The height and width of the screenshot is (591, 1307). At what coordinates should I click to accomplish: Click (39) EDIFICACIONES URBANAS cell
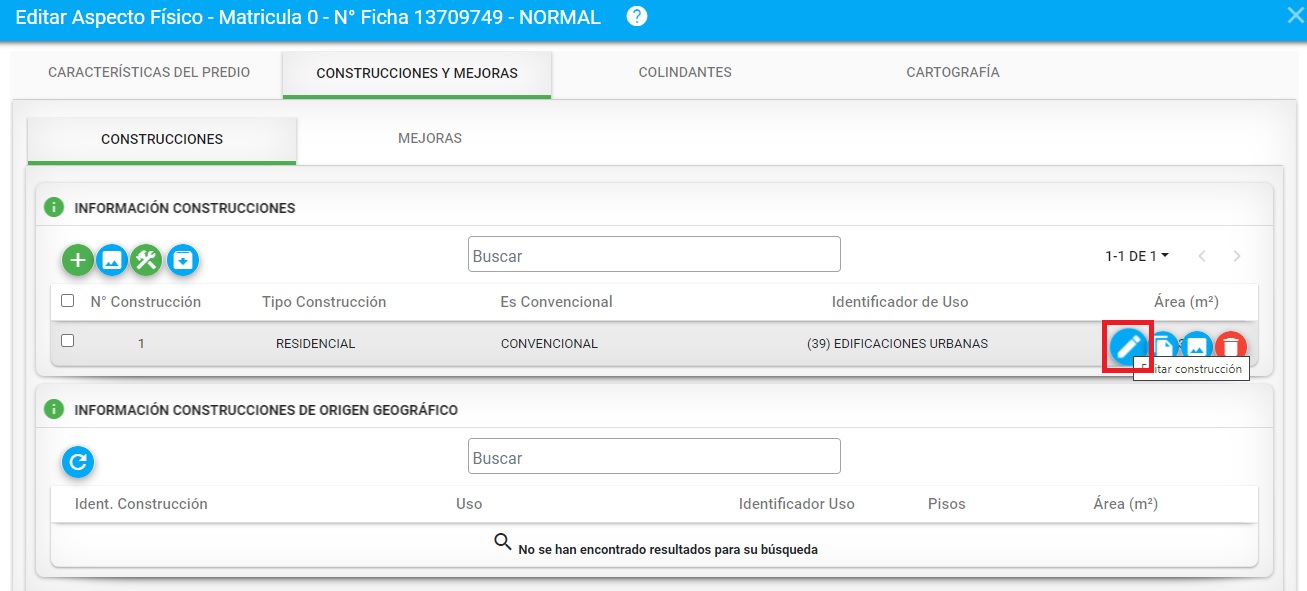pyautogui.click(x=897, y=344)
